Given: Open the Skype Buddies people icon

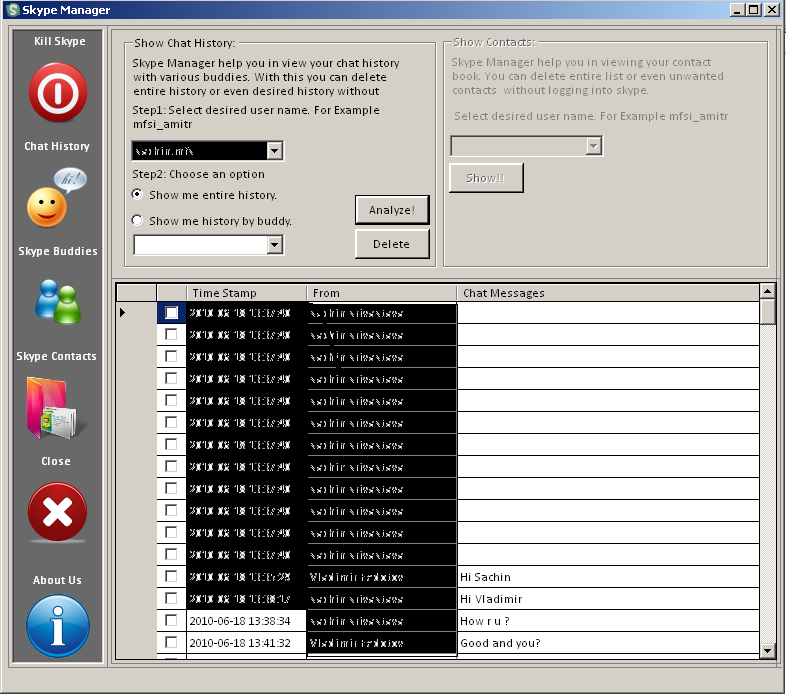Looking at the screenshot, I should [58, 301].
